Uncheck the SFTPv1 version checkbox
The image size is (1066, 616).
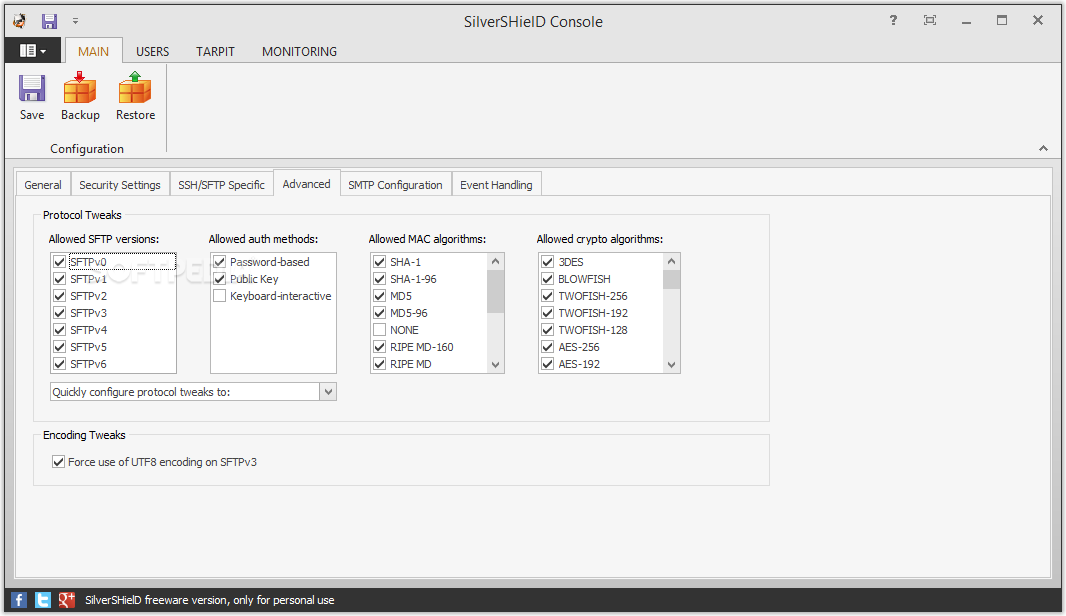coord(60,279)
